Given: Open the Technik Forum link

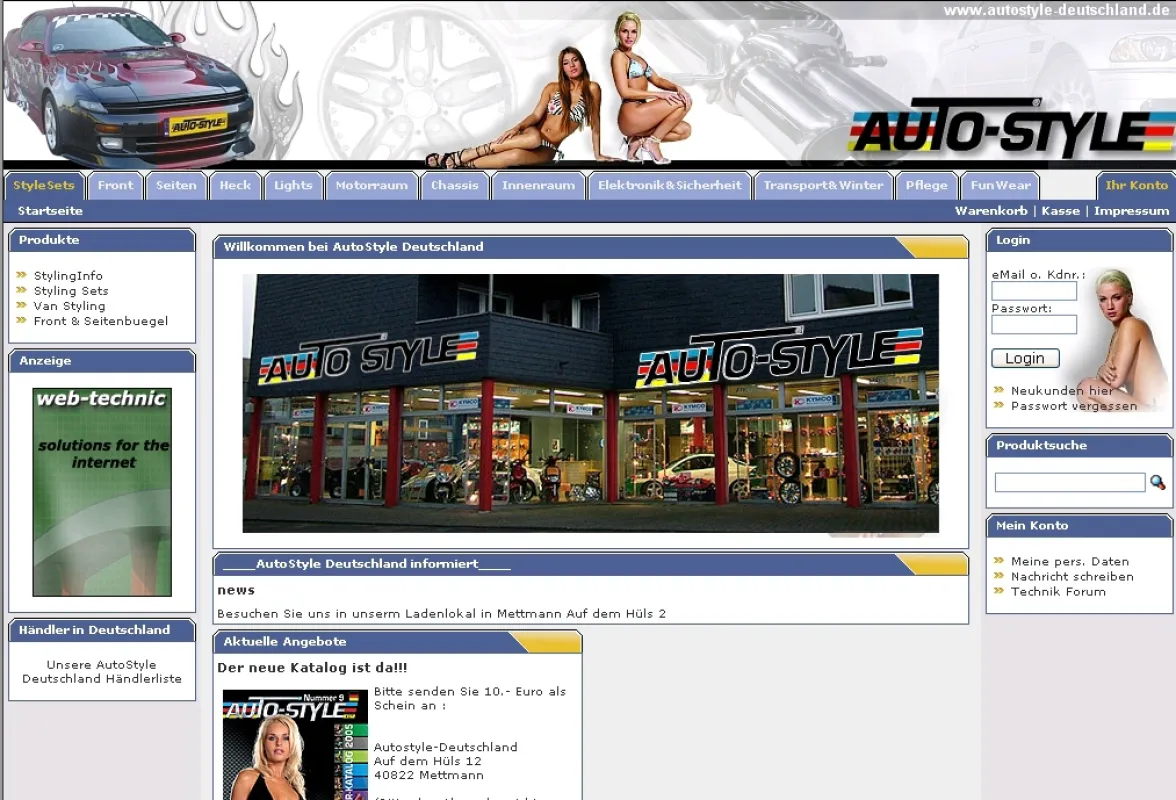Looking at the screenshot, I should [1058, 592].
